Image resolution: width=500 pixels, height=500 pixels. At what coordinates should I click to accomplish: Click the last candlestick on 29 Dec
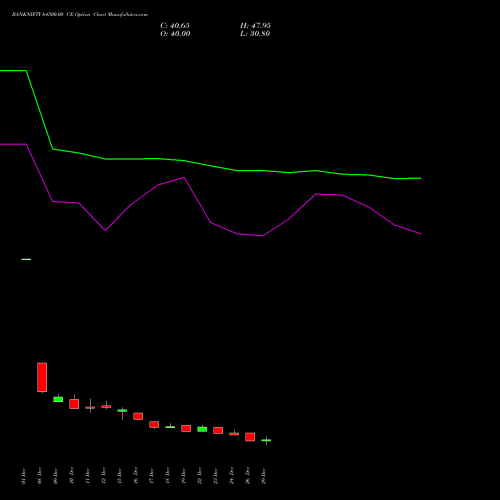266,440
